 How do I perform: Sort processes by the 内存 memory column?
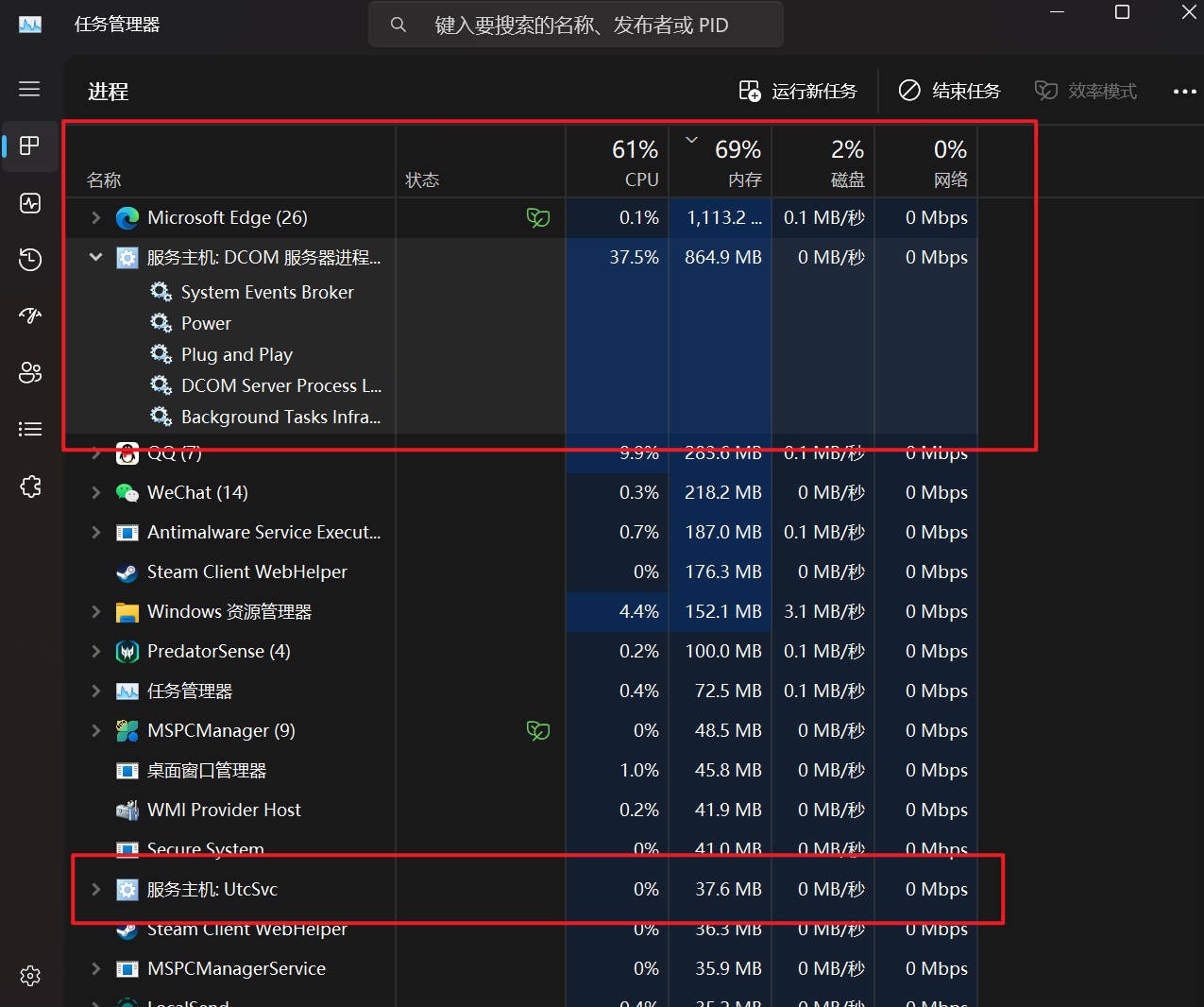(721, 162)
